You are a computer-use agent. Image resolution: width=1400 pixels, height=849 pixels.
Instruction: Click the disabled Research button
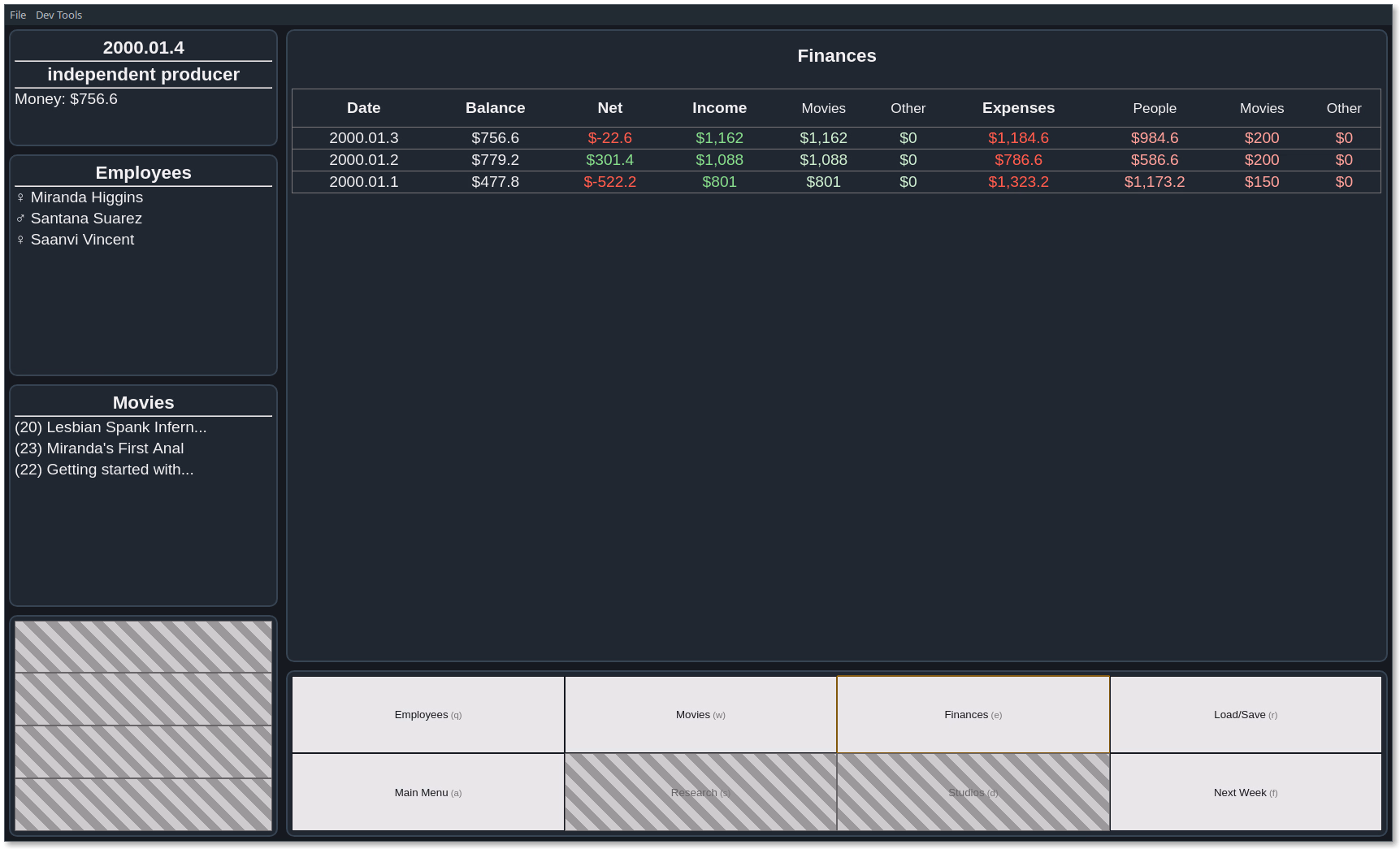pos(700,792)
